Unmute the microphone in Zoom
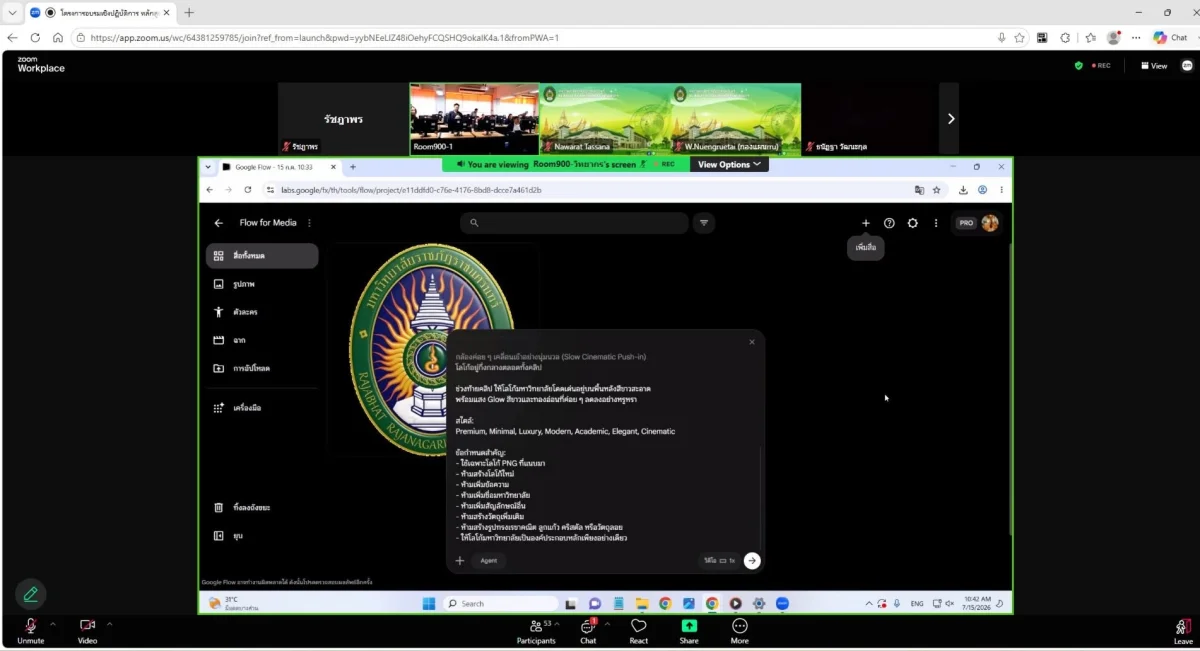Screen dimensions: 1200x651 [x=30, y=630]
